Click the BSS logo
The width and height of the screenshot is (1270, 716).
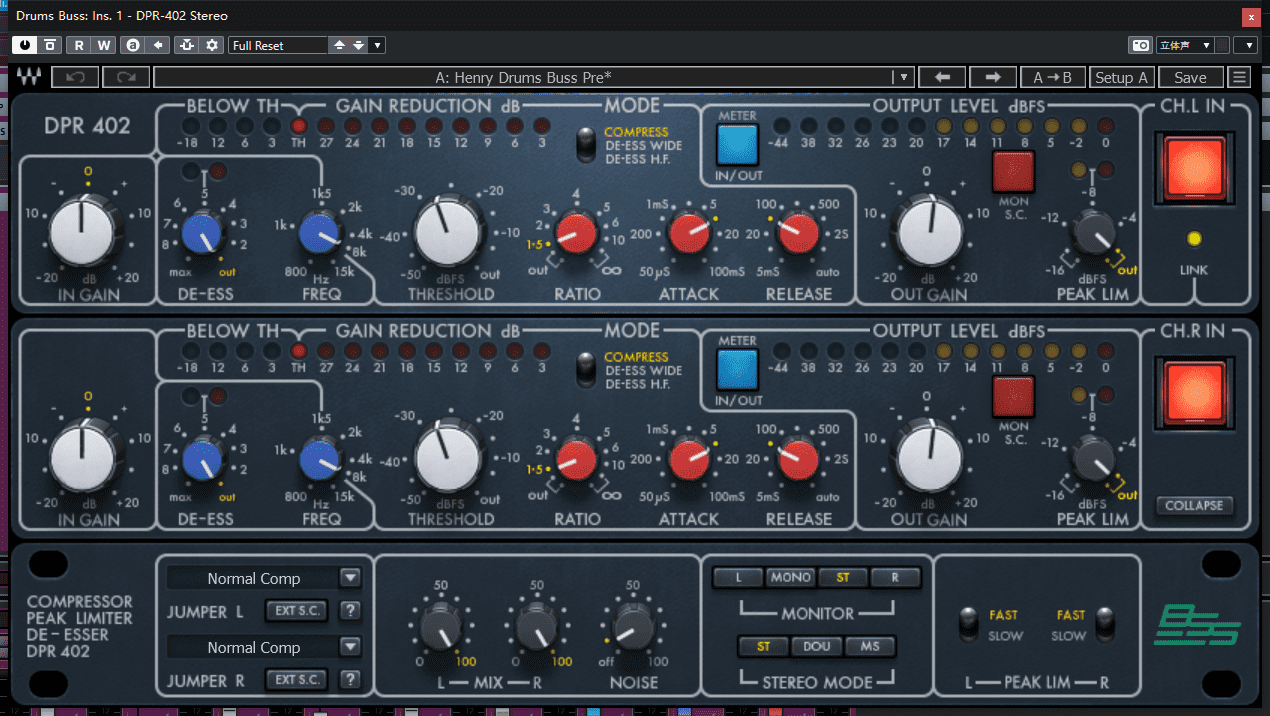pos(1197,626)
